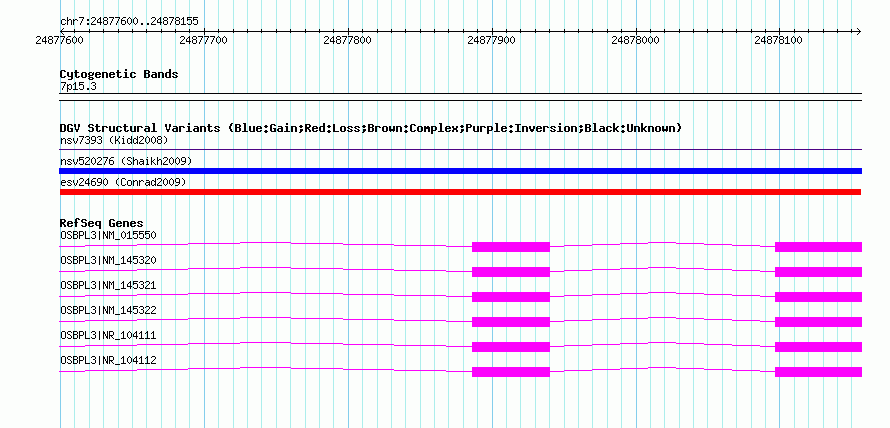The image size is (890, 428).
Task: Open OSBPL3|NR_104112 transcript label
Action: pyautogui.click(x=108, y=360)
